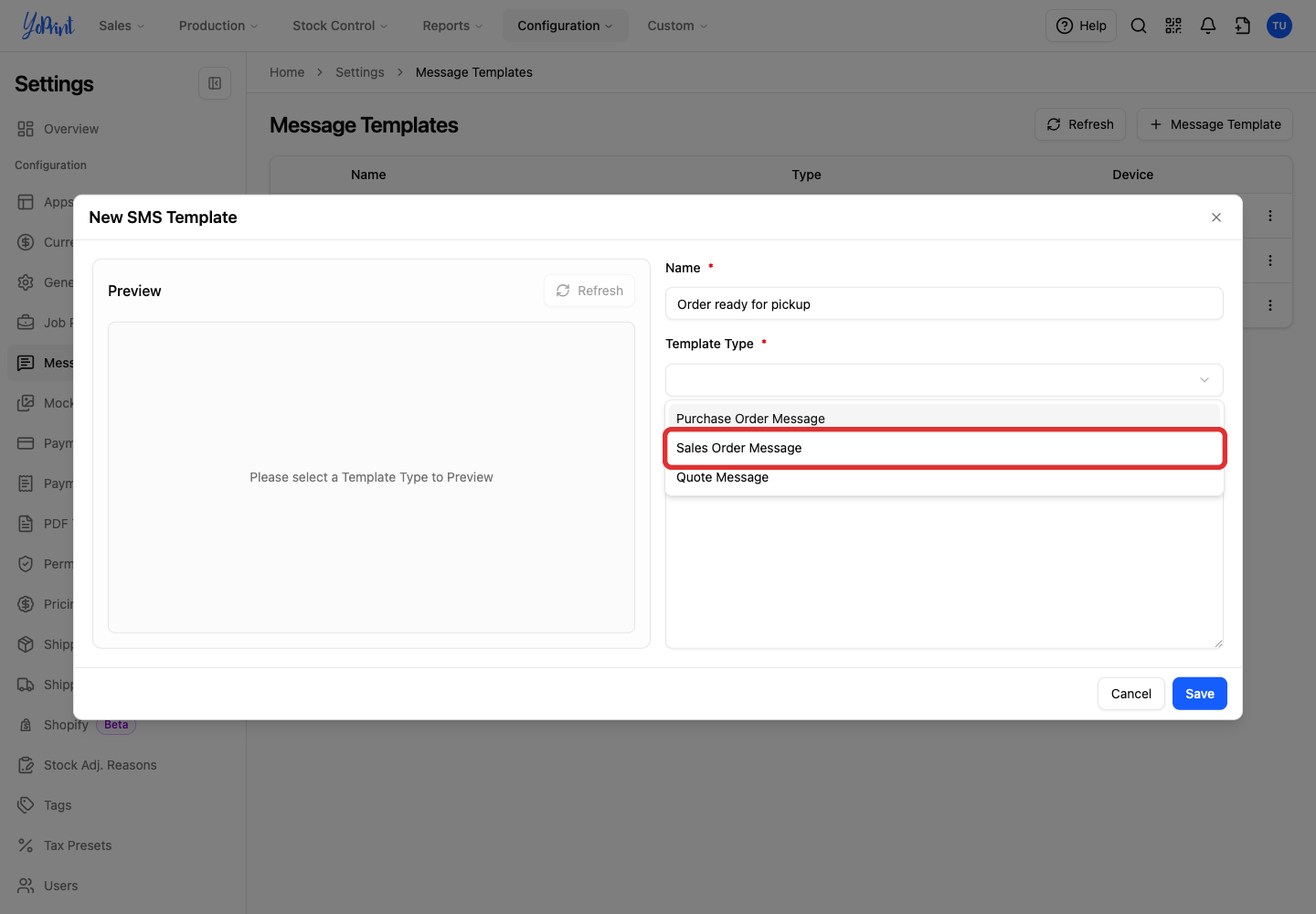
Task: Open the notifications bell
Action: click(1208, 26)
